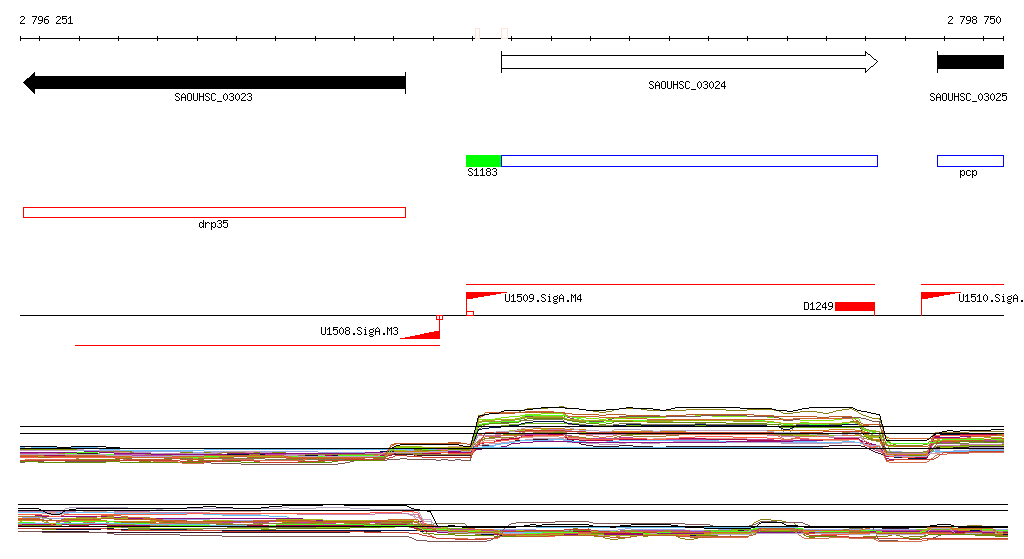Click the SAOUHSC_03025 label text
The width and height of the screenshot is (1024, 559).
coord(968,97)
